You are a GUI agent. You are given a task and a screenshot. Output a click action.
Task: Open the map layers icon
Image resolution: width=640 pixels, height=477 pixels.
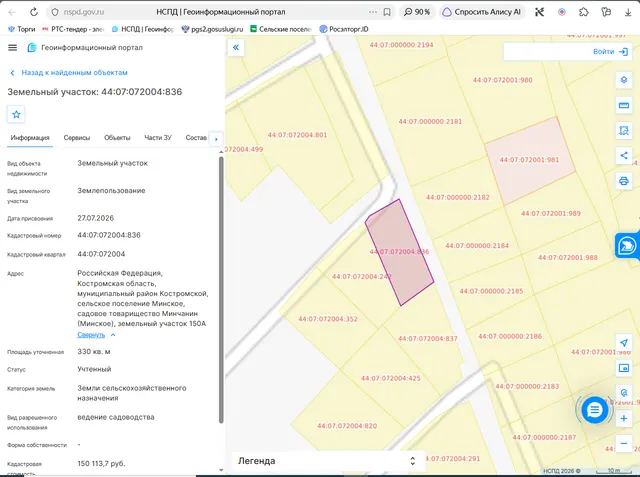pos(624,80)
